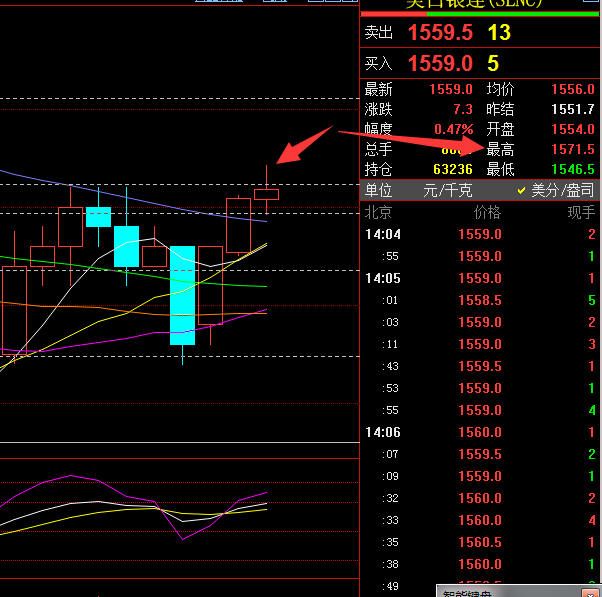Select the 14:06 trade row at 1560.0
The height and width of the screenshot is (597, 602).
pos(480,432)
